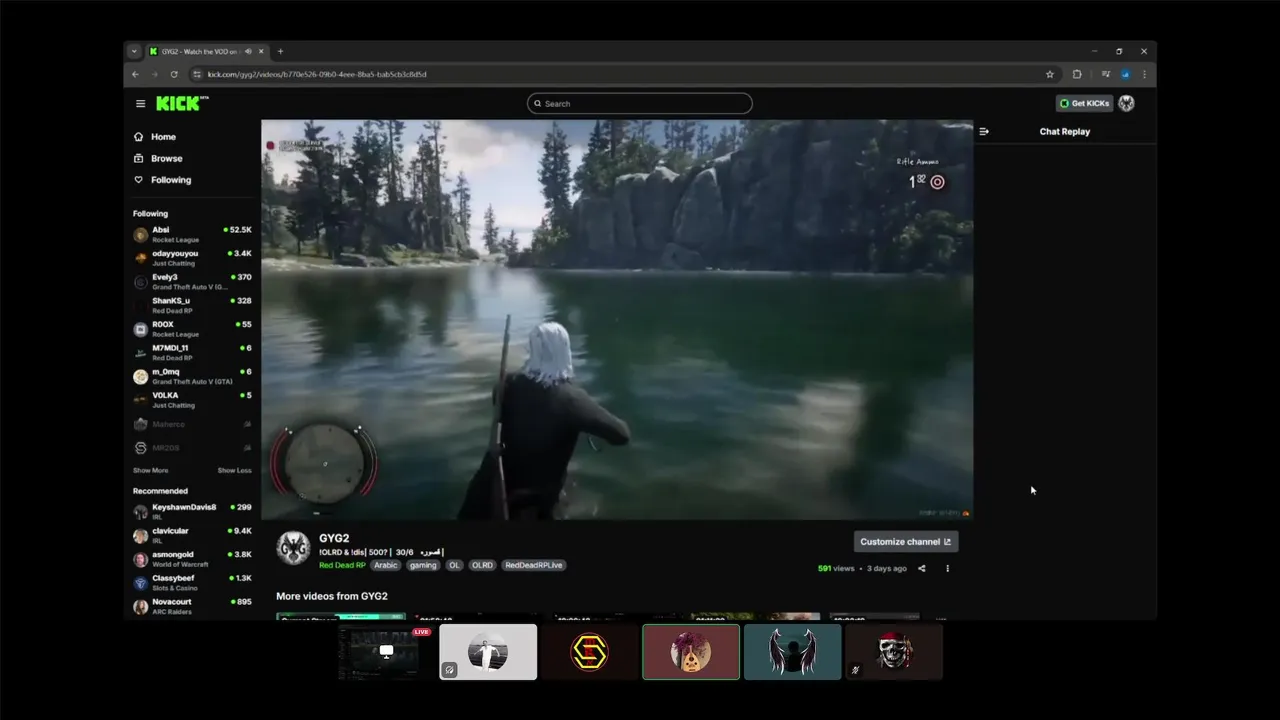Open tab search dropdown

[x=134, y=51]
